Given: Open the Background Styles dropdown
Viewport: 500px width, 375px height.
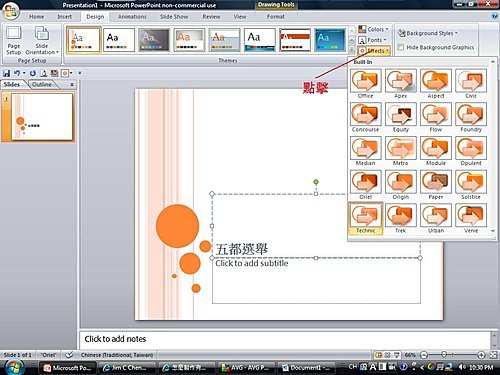Looking at the screenshot, I should point(428,33).
